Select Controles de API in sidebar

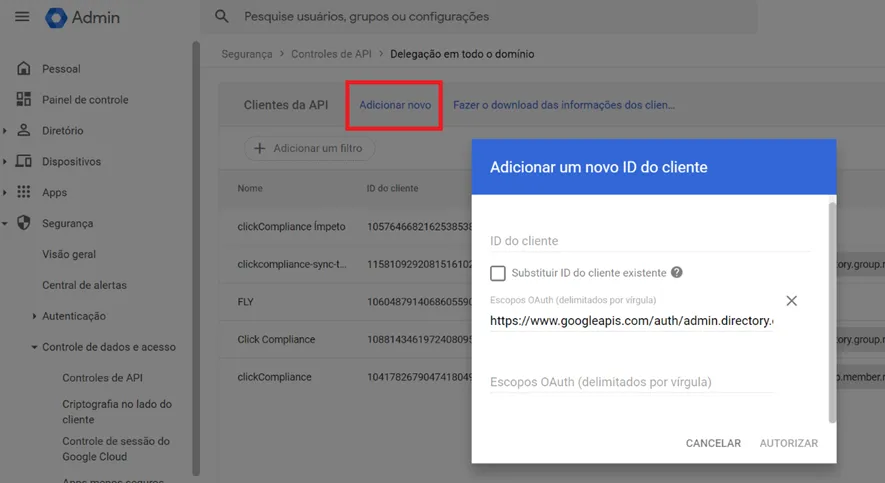tap(102, 378)
